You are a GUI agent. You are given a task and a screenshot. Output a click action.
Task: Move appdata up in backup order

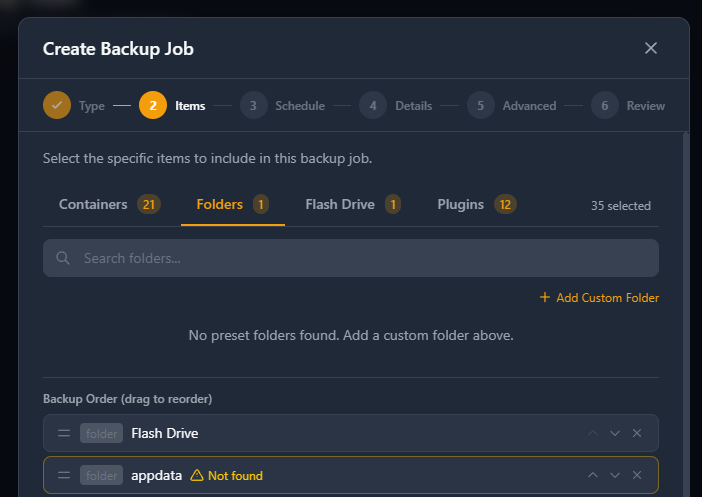(x=593, y=475)
